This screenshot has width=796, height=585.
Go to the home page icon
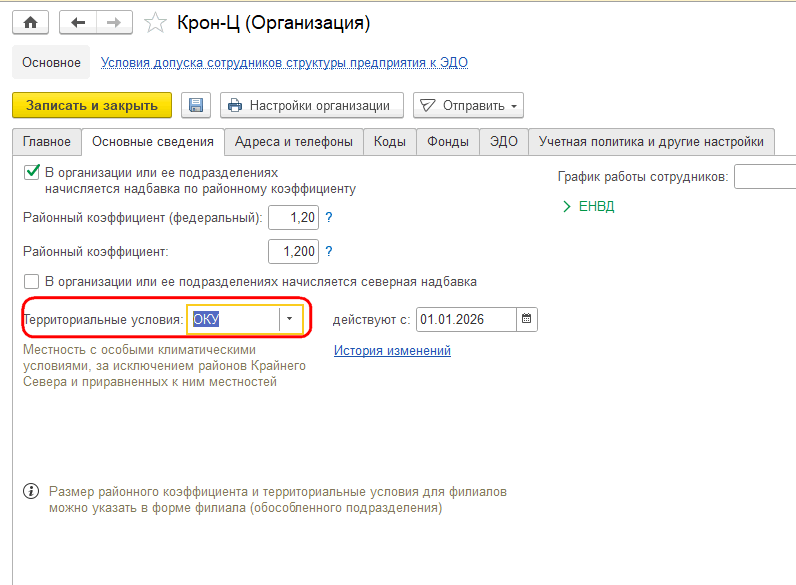(30, 23)
